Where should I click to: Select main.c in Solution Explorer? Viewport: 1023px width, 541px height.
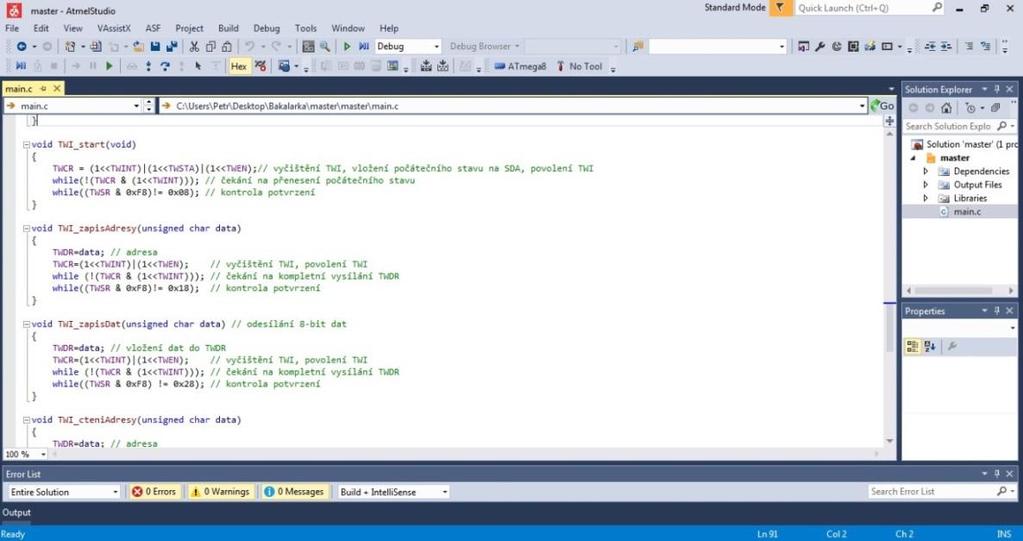pyautogui.click(x=966, y=211)
